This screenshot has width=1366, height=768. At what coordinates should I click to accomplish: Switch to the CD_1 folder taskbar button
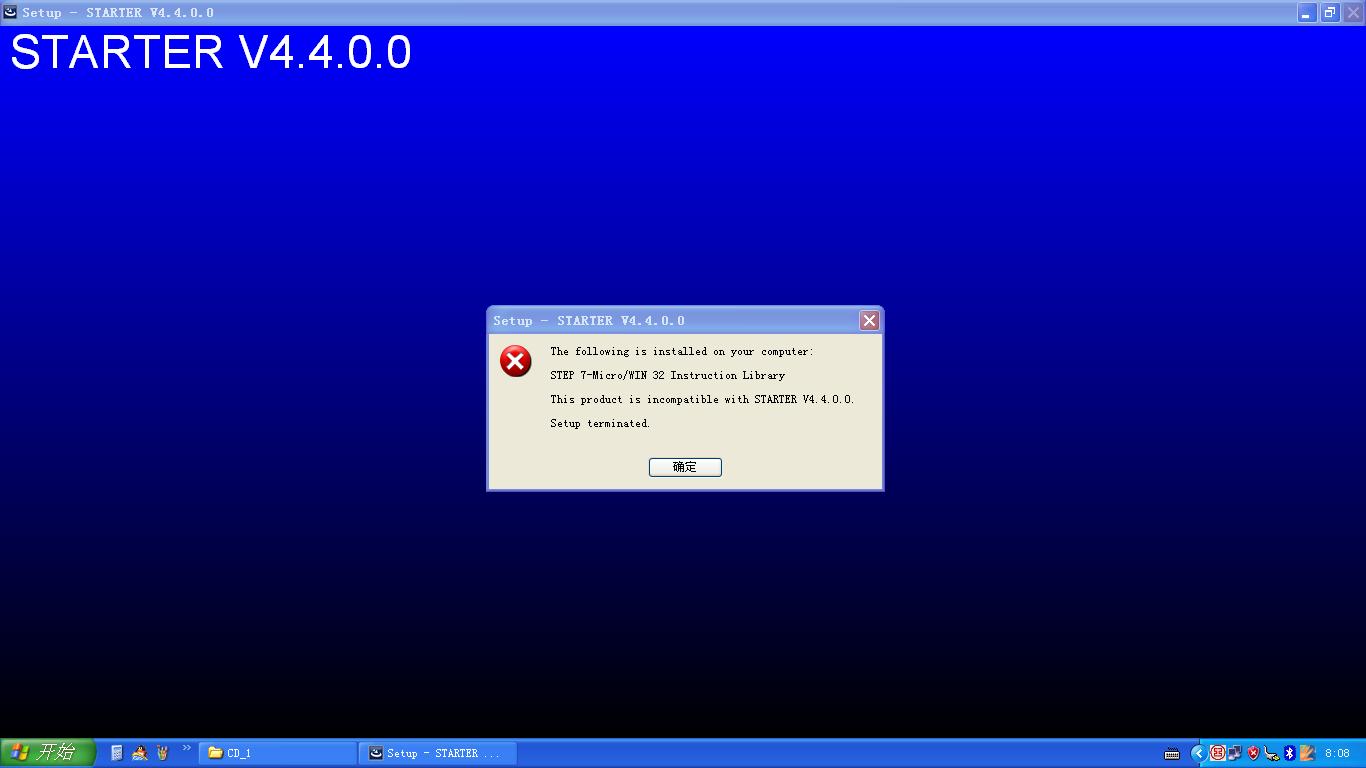(278, 753)
